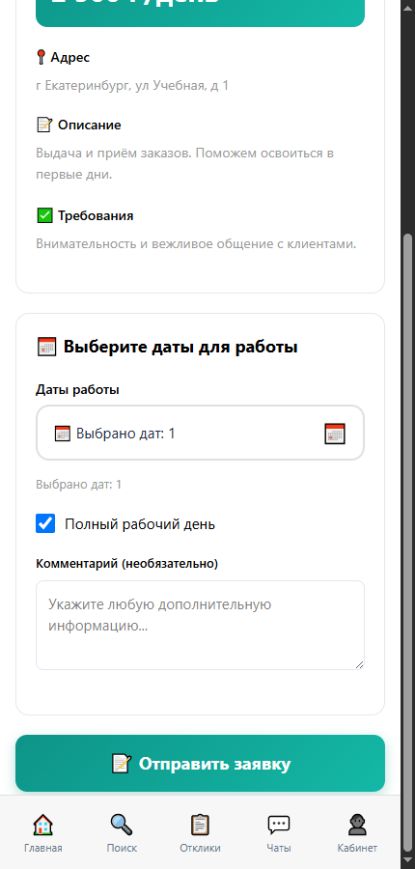Click the Выберите даты для работы heading
This screenshot has height=869, width=415.
coord(181,347)
